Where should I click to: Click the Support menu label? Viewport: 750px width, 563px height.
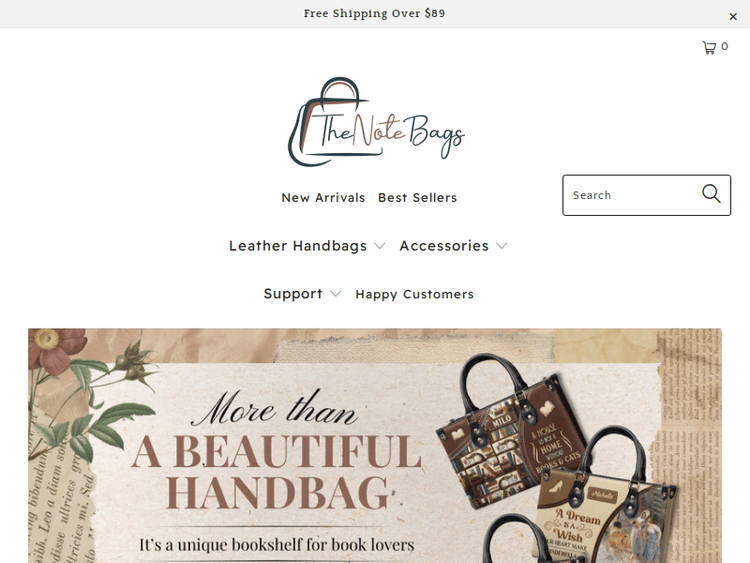[x=293, y=294]
